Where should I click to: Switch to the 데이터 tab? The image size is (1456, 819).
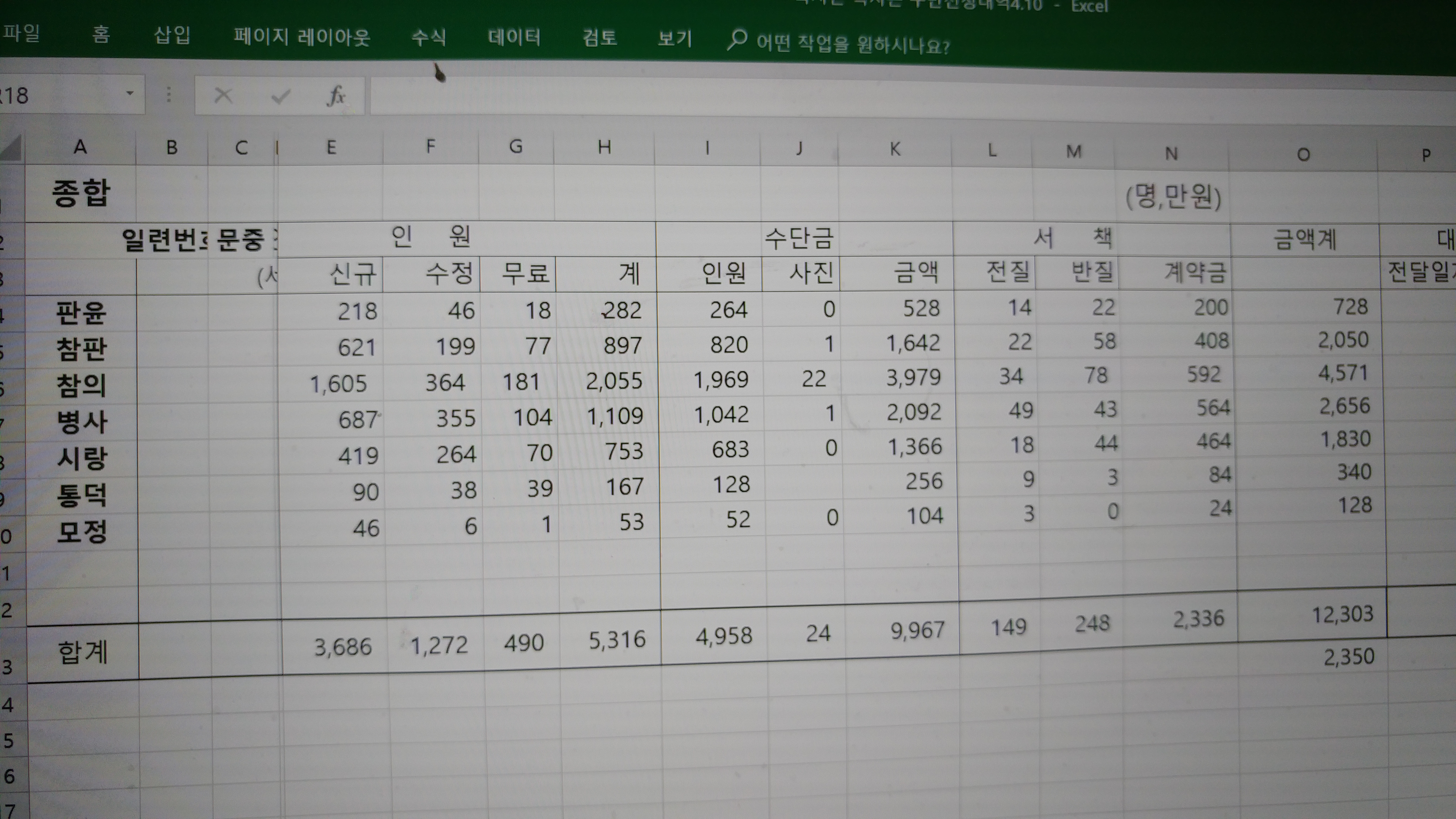click(x=514, y=38)
